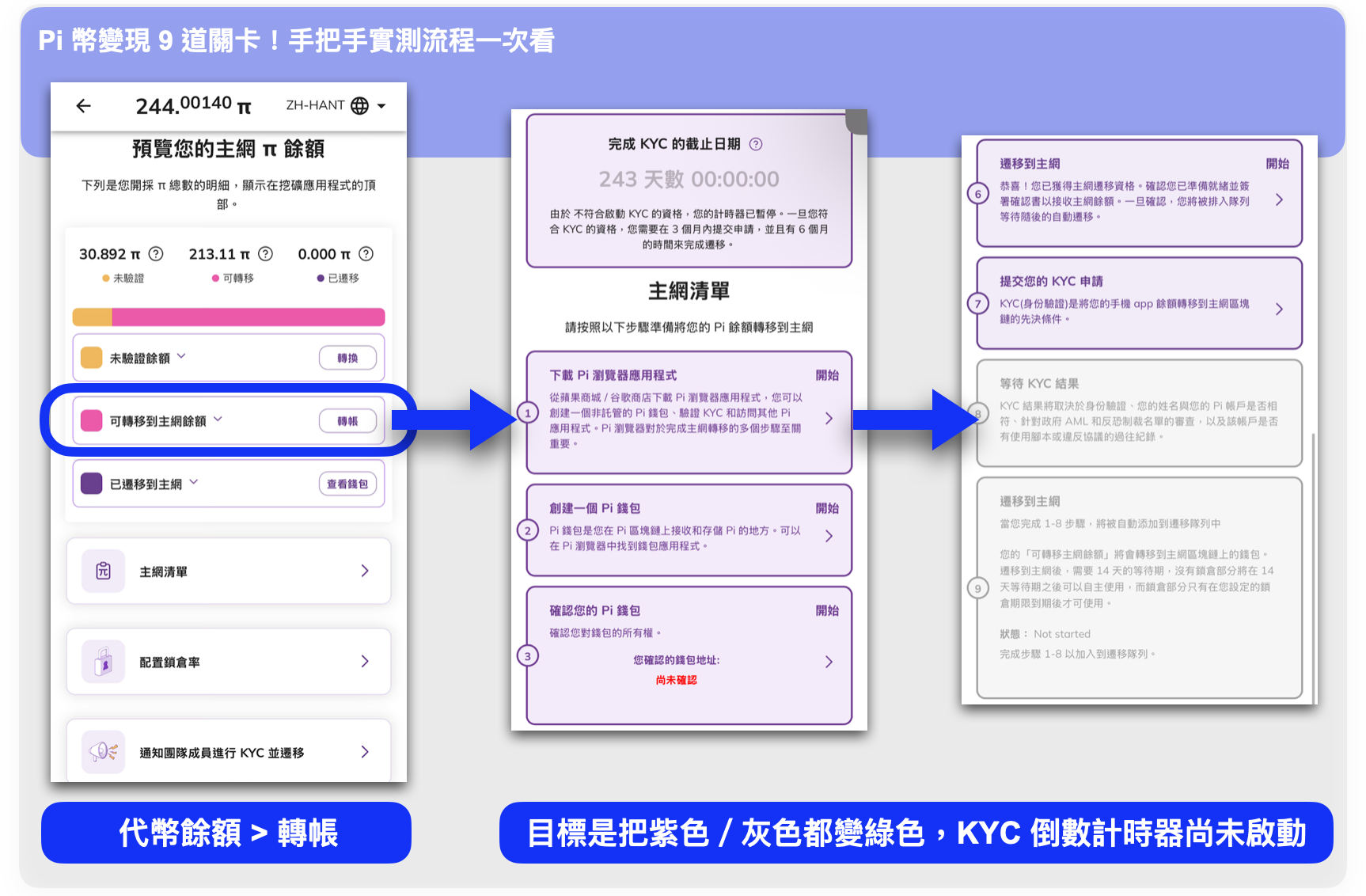
Task: Click the 未驗證 legend label
Action: tap(128, 278)
